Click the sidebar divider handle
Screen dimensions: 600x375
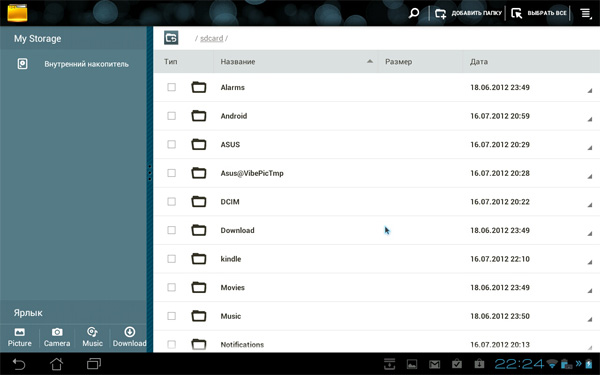pos(150,173)
